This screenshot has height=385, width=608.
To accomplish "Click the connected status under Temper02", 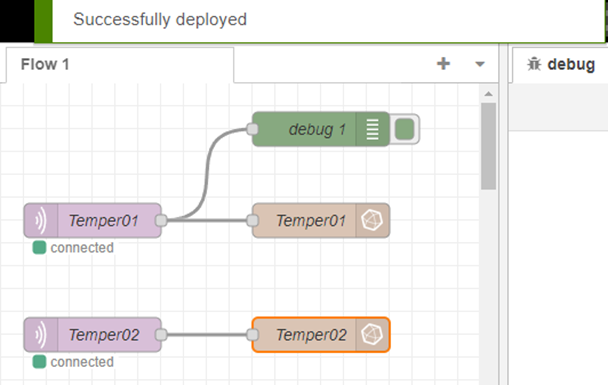I will (x=82, y=362).
